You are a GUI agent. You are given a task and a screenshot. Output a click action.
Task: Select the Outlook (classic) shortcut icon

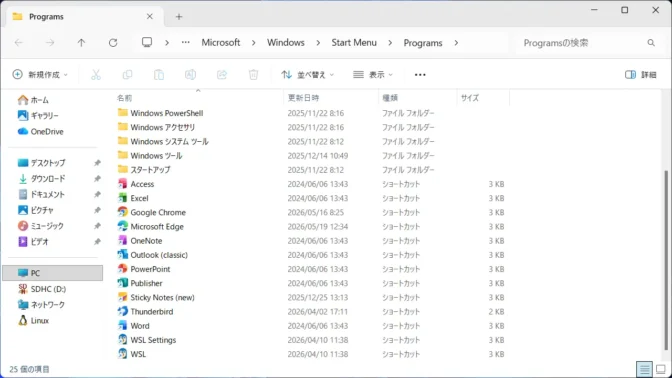coord(123,255)
